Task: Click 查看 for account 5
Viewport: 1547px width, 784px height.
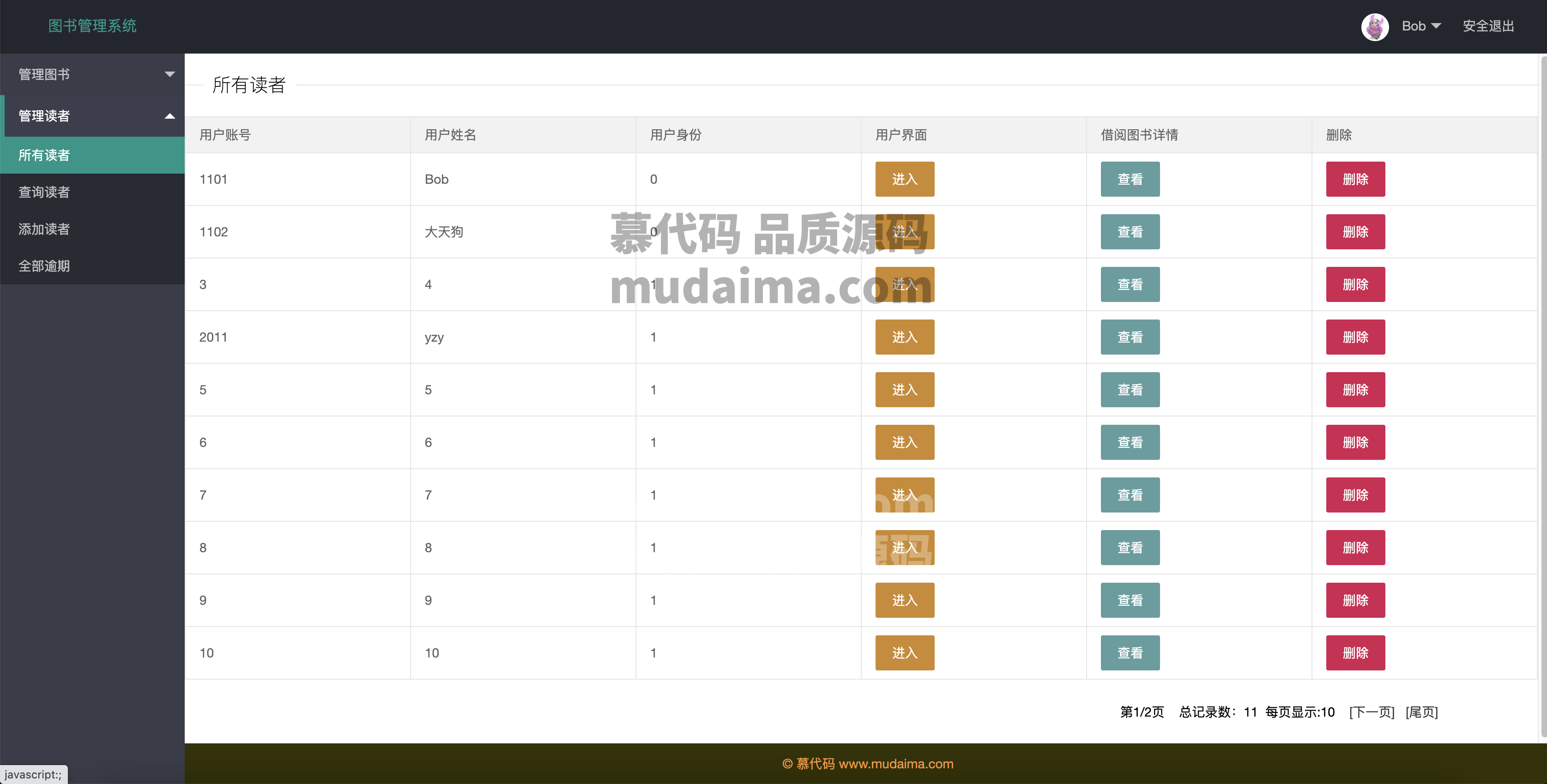Action: click(x=1130, y=390)
